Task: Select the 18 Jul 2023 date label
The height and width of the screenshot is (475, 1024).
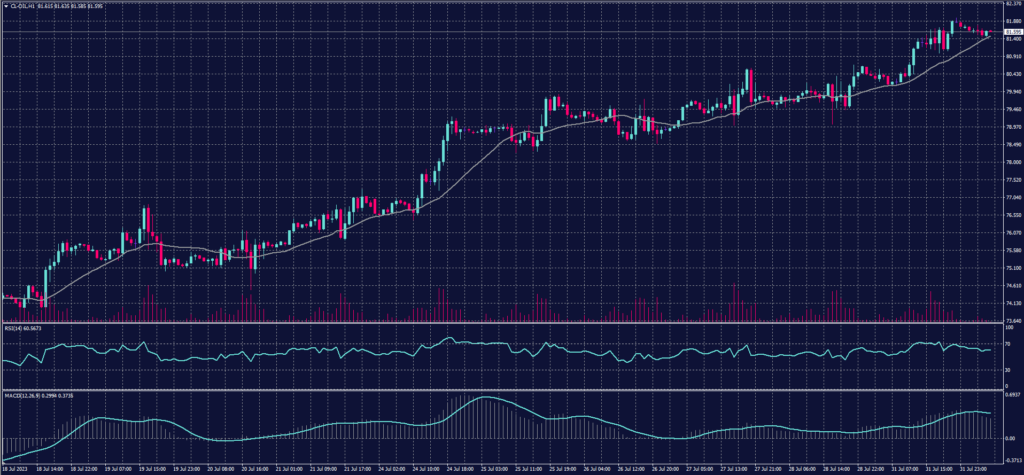Action: 14,467
